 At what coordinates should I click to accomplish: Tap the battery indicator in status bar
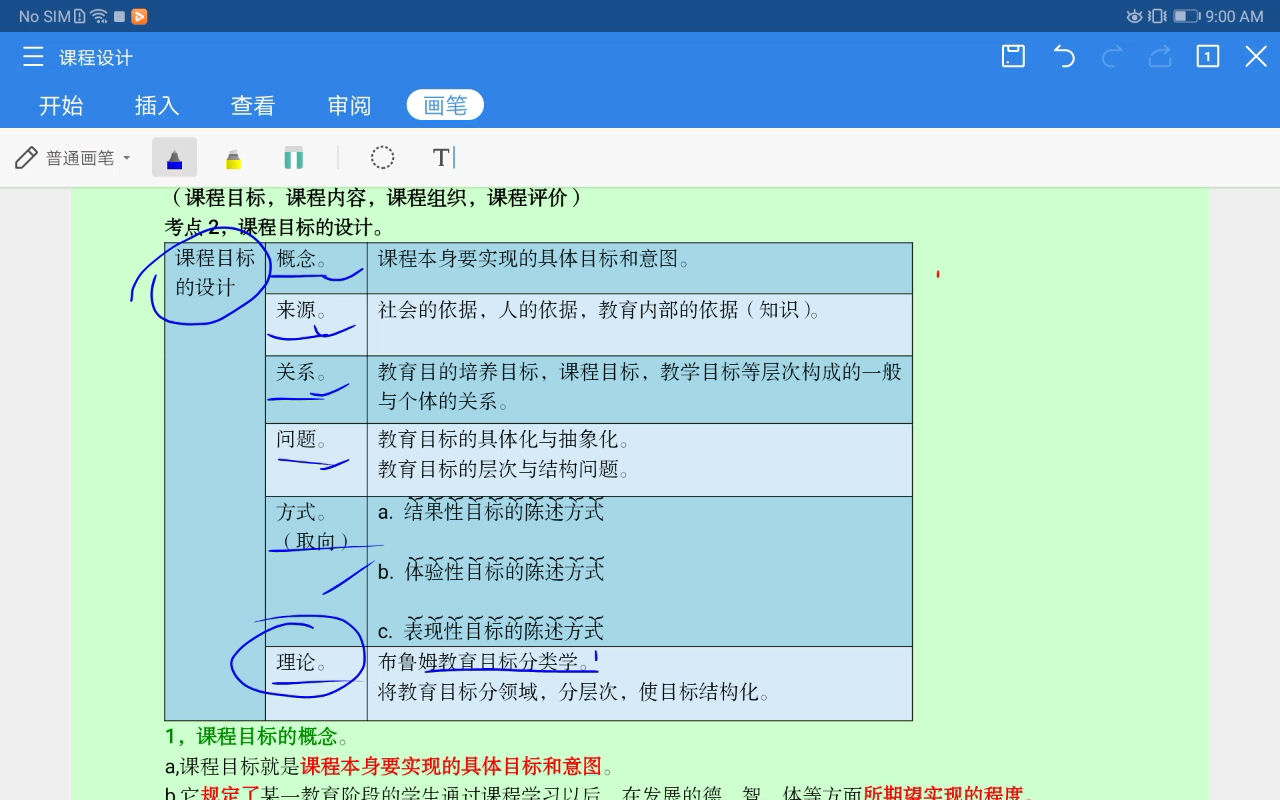click(x=1186, y=16)
